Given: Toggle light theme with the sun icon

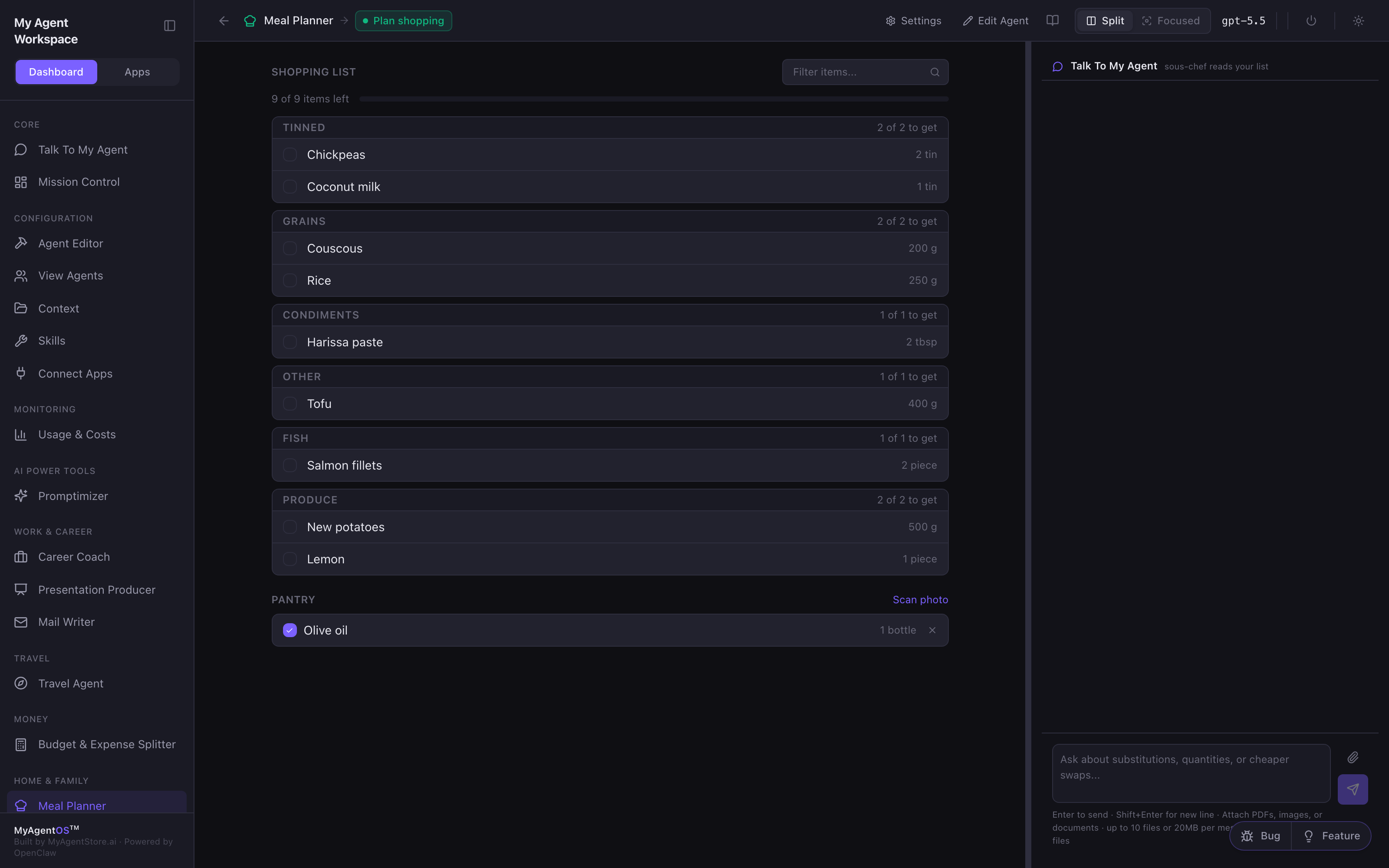Looking at the screenshot, I should click(x=1358, y=21).
